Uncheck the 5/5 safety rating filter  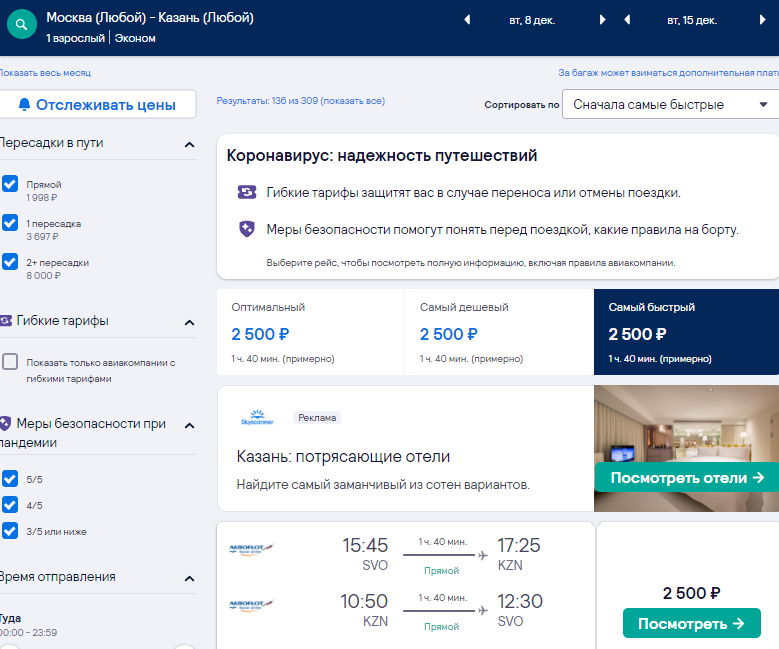(10, 479)
